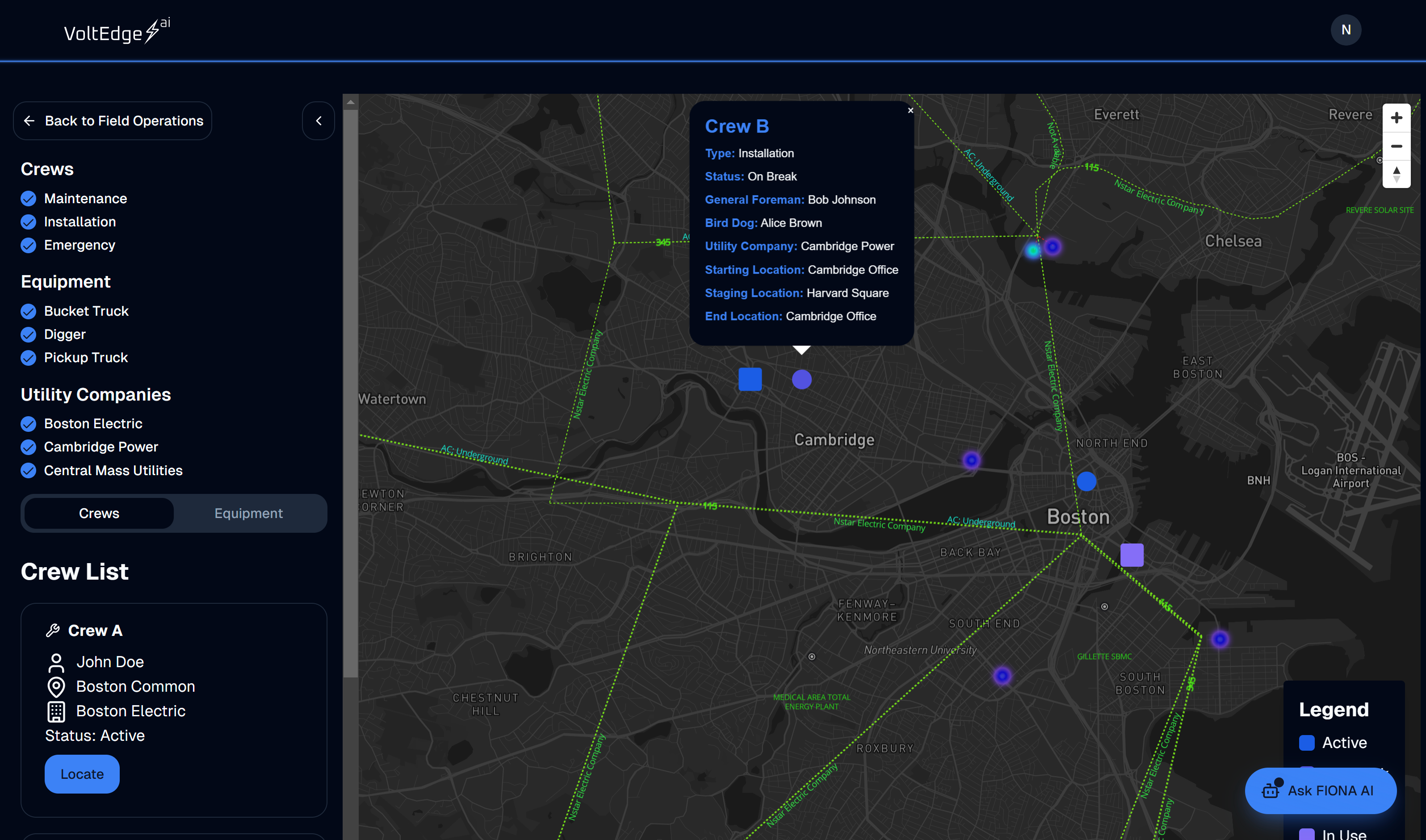Click the collapse sidebar arrow icon
Viewport: 1426px width, 840px height.
pyautogui.click(x=318, y=120)
